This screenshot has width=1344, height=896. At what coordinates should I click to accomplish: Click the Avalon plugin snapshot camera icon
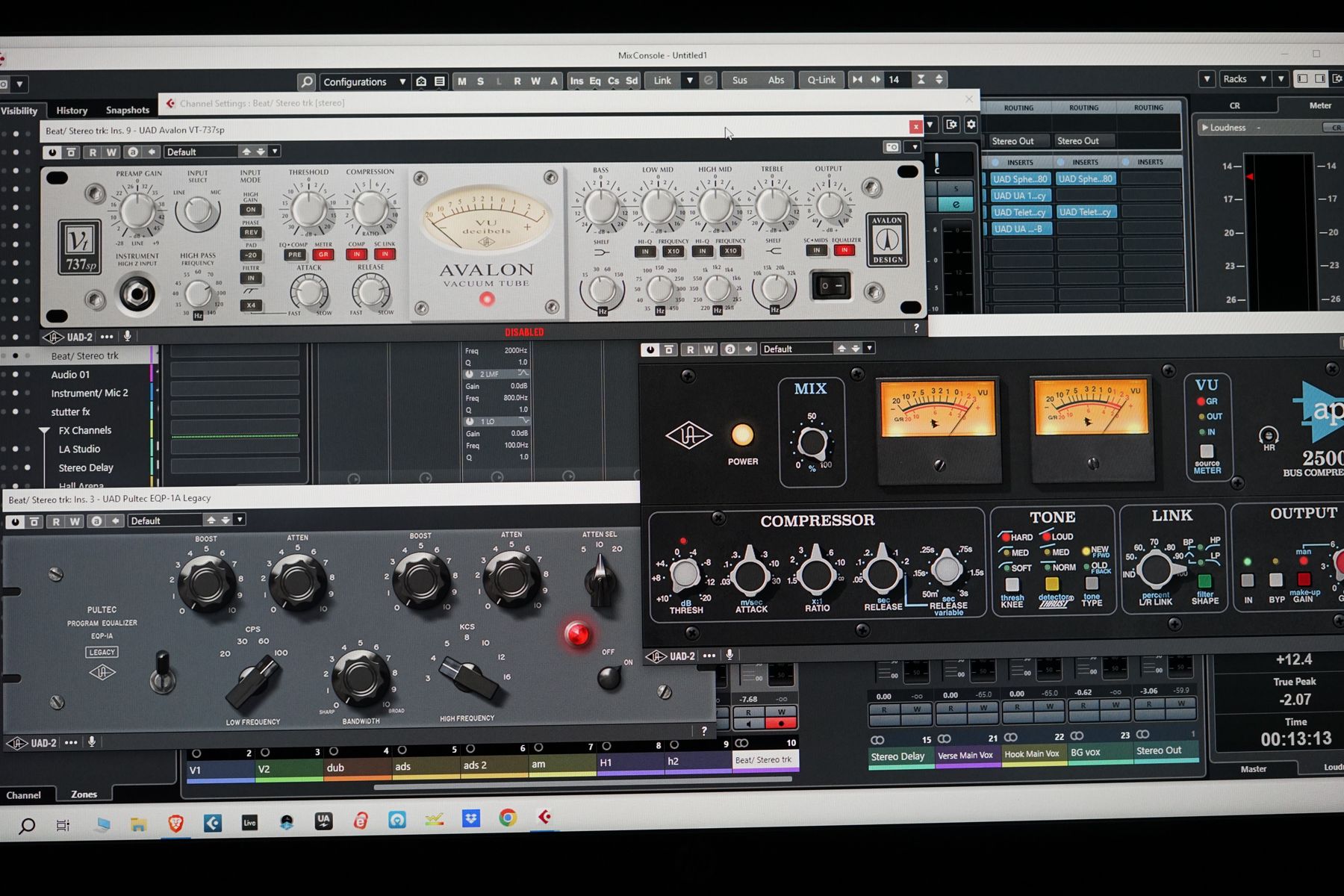892,147
